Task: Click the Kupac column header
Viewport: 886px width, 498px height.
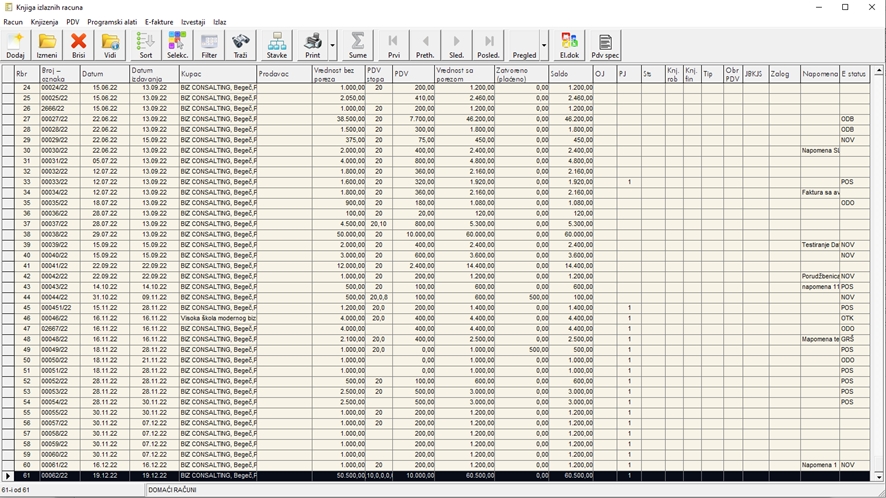Action: point(217,73)
